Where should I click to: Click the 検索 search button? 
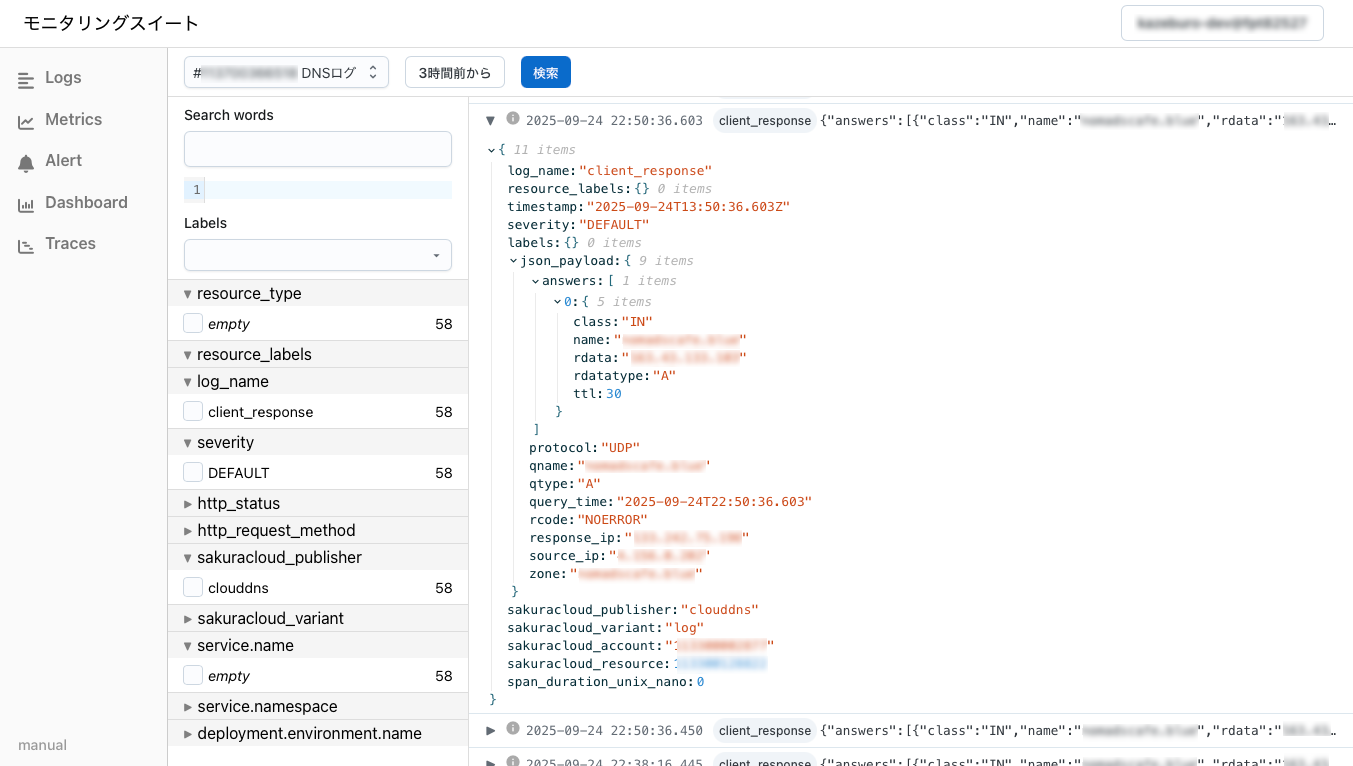point(545,72)
